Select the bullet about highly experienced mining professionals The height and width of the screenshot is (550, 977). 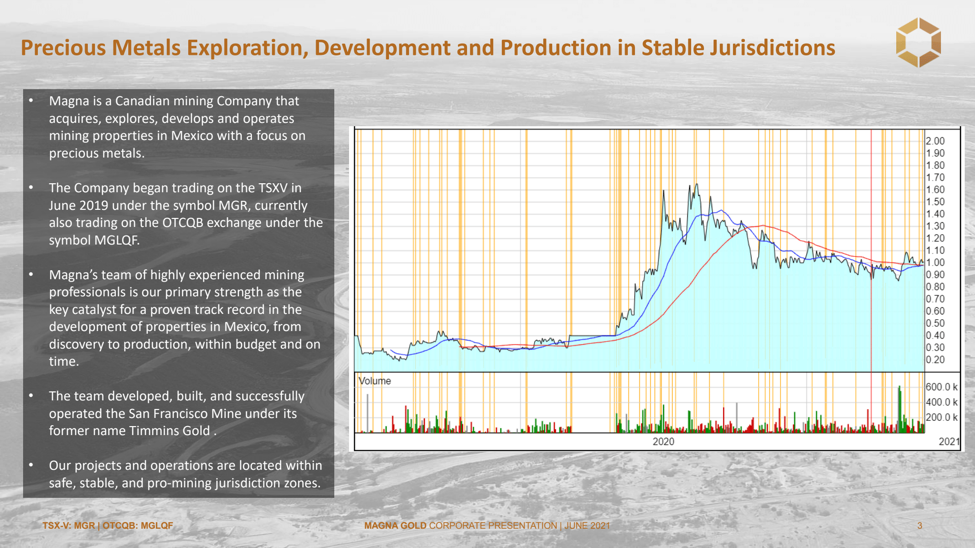point(184,318)
